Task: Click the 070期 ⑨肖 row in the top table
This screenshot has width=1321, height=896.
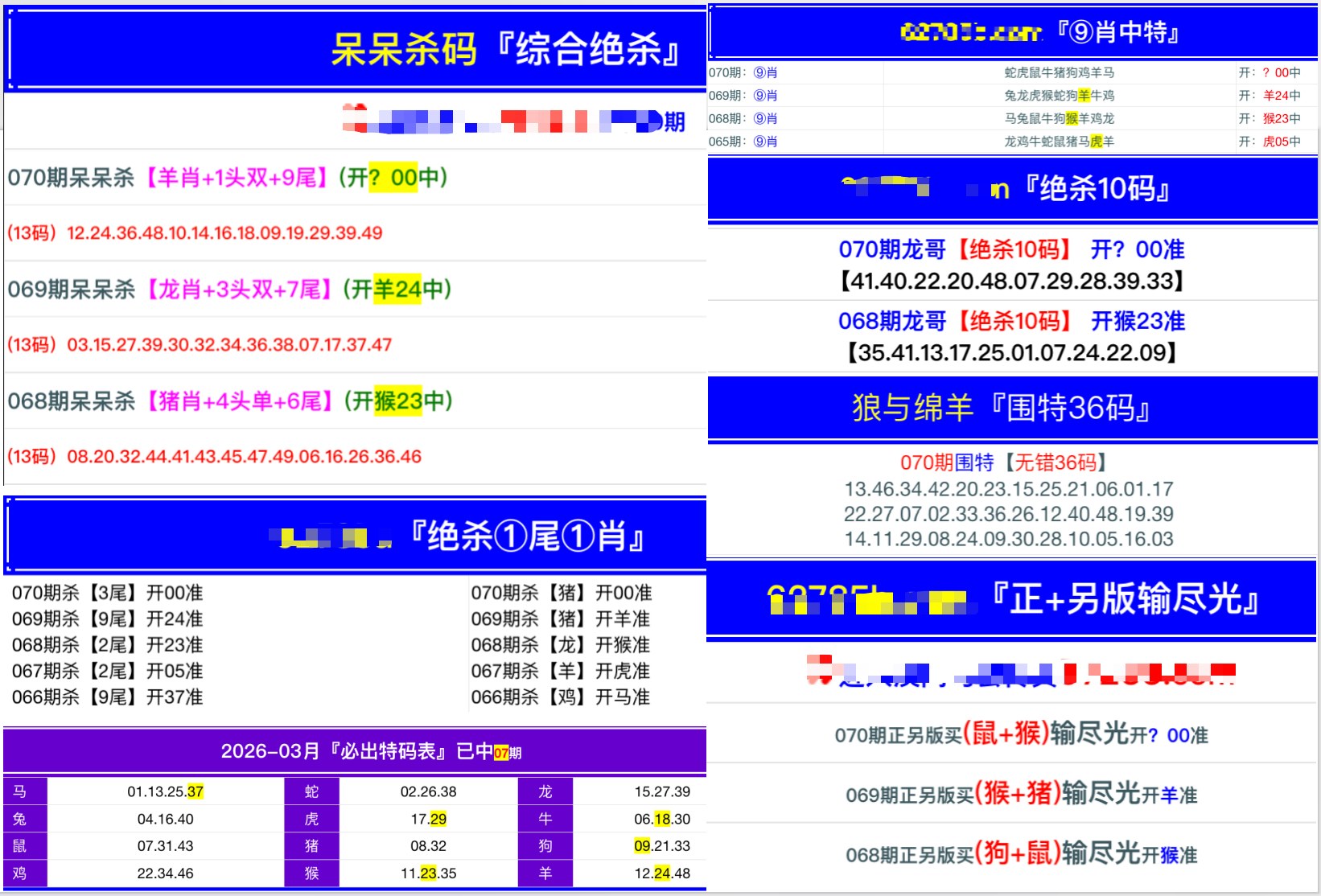Action: pyautogui.click(x=1011, y=72)
